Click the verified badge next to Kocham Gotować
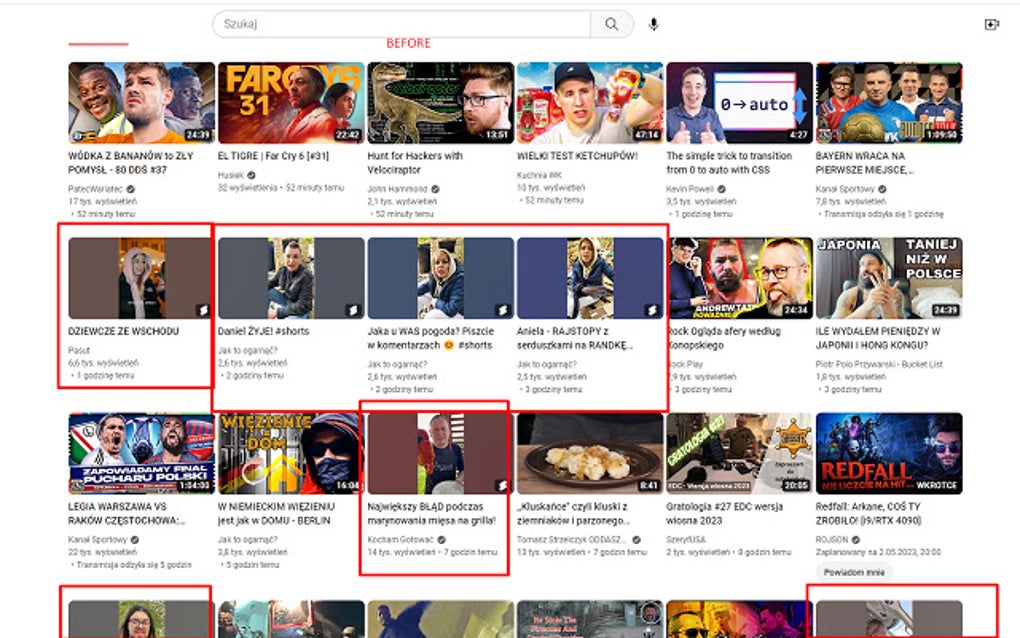 coord(442,538)
